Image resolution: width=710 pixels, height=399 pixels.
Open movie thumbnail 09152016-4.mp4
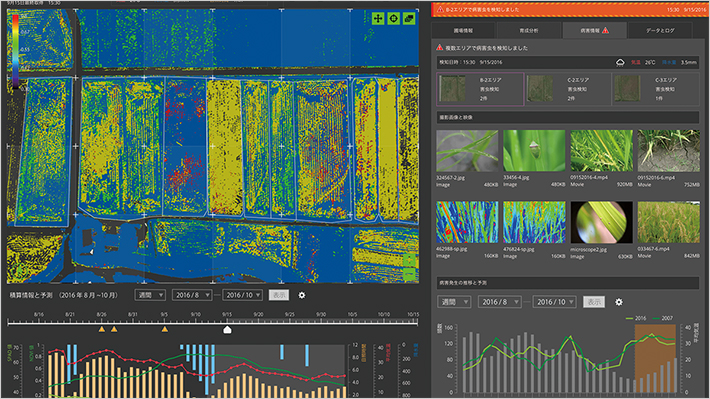pyautogui.click(x=601, y=151)
